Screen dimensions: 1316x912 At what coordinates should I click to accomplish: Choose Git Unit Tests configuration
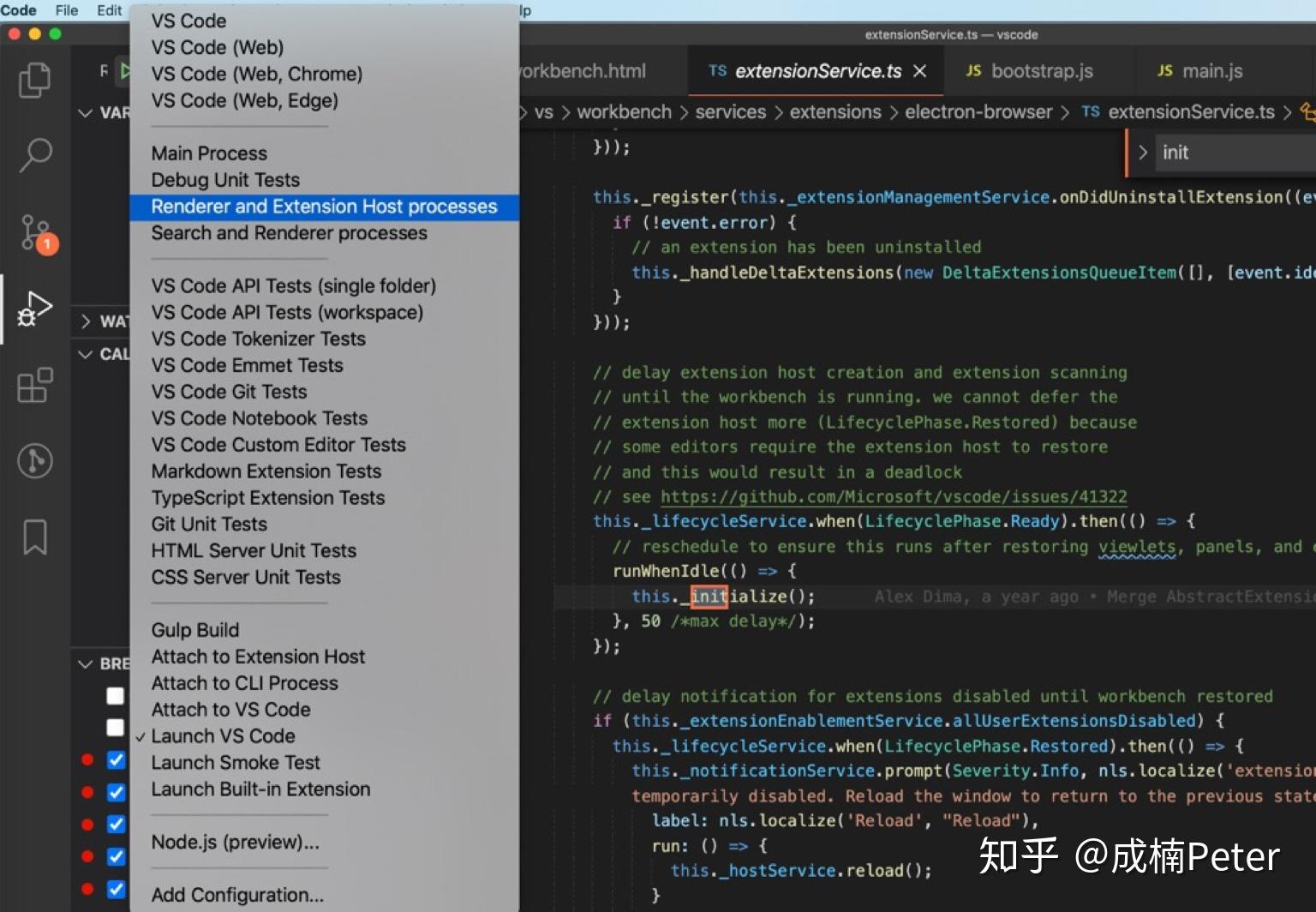tap(324, 525)
